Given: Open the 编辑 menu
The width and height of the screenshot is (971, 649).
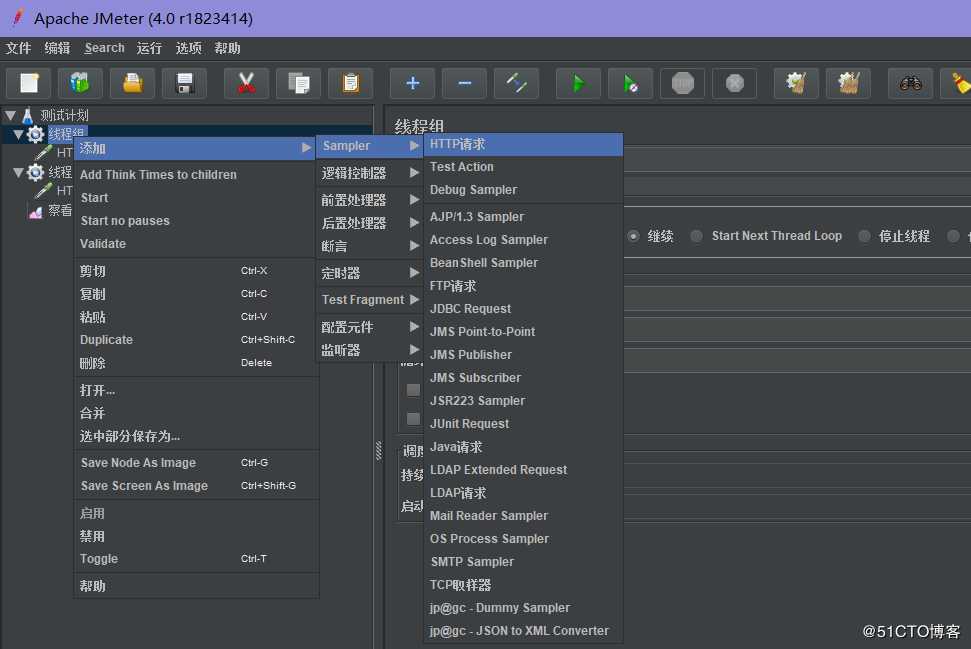Looking at the screenshot, I should tap(57, 48).
